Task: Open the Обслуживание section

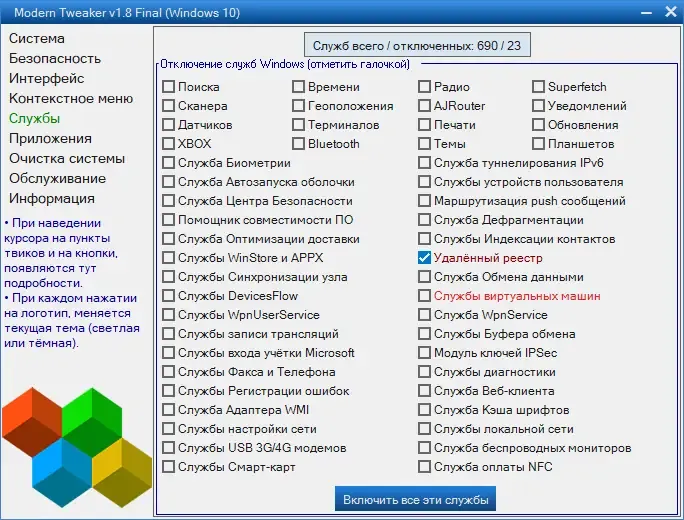Action: coord(58,178)
